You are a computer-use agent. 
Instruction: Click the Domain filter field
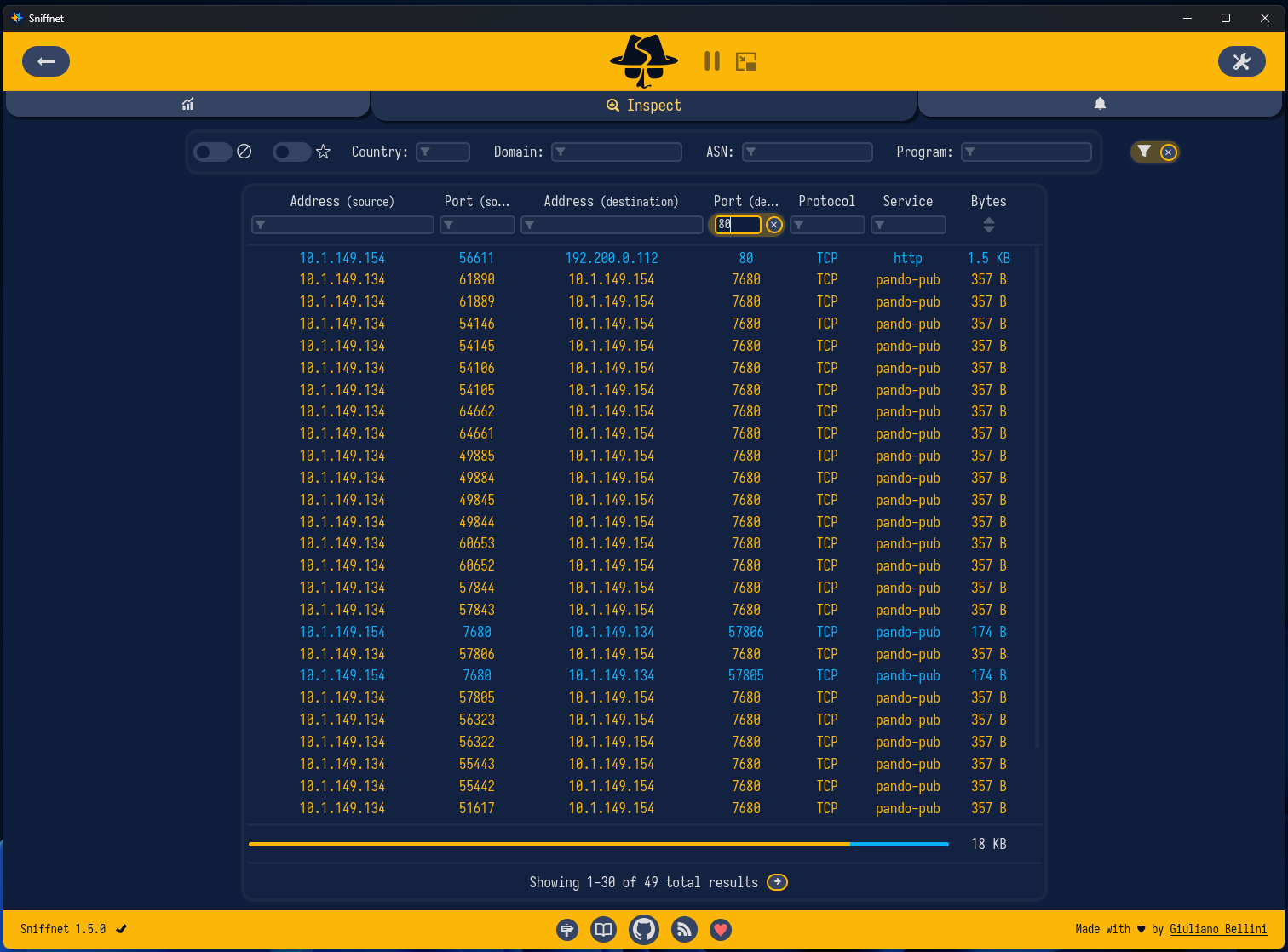click(617, 152)
